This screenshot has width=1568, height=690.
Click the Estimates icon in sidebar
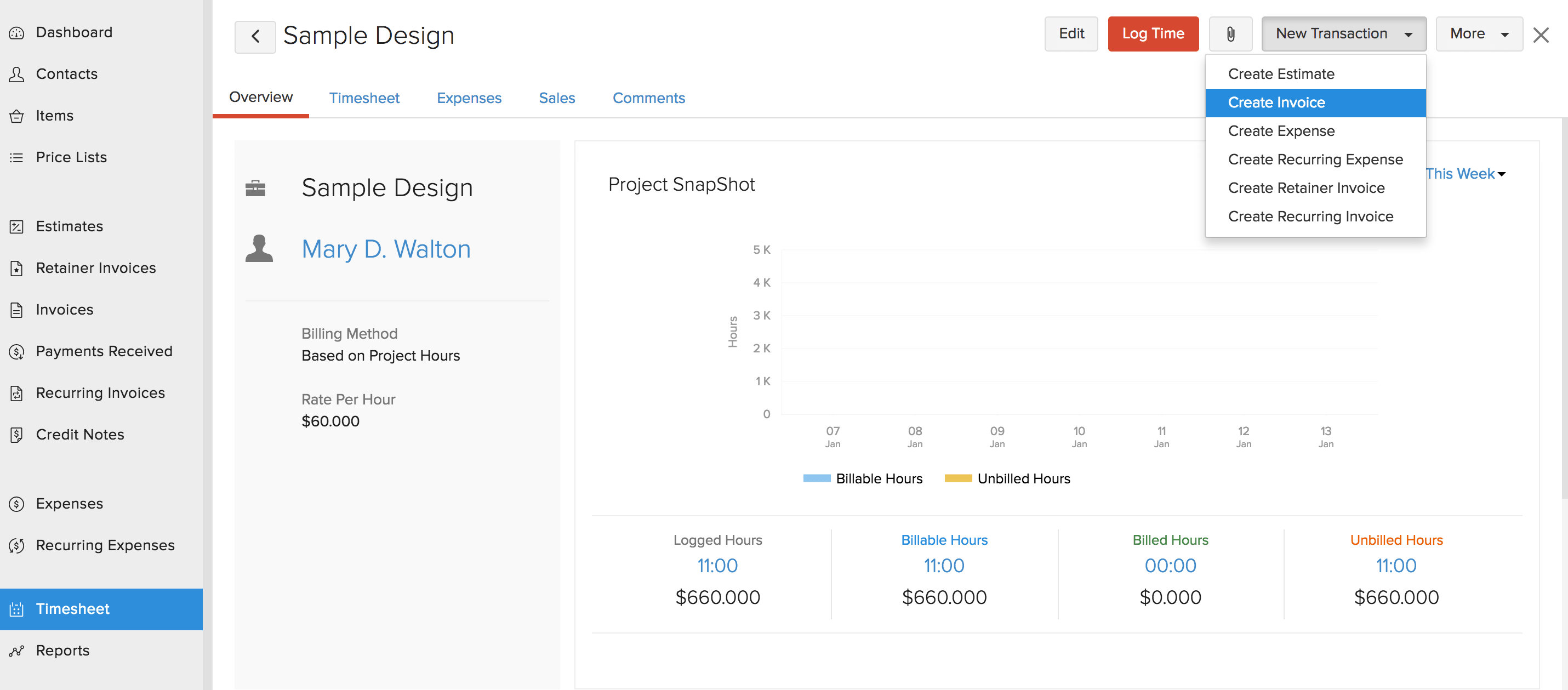pos(16,227)
